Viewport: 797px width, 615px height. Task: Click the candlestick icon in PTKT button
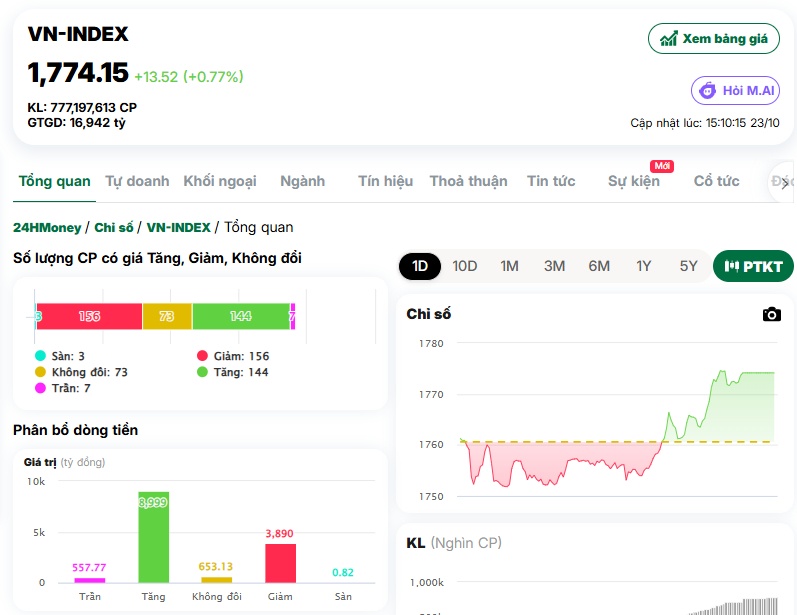click(x=731, y=266)
